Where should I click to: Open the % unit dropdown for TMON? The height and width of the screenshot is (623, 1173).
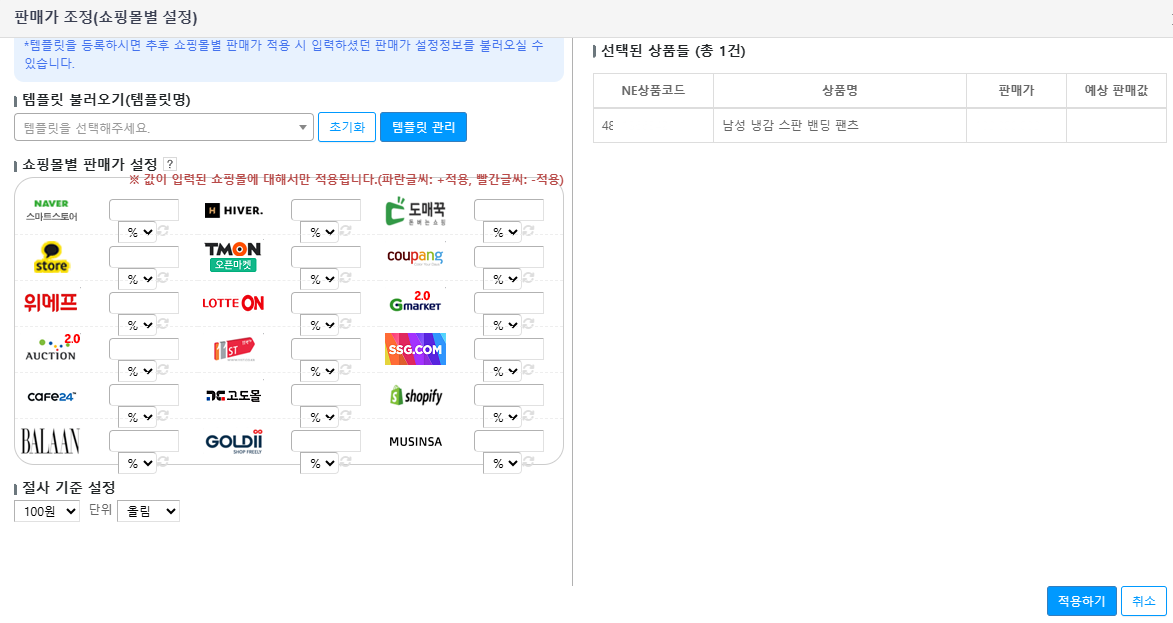tap(319, 279)
